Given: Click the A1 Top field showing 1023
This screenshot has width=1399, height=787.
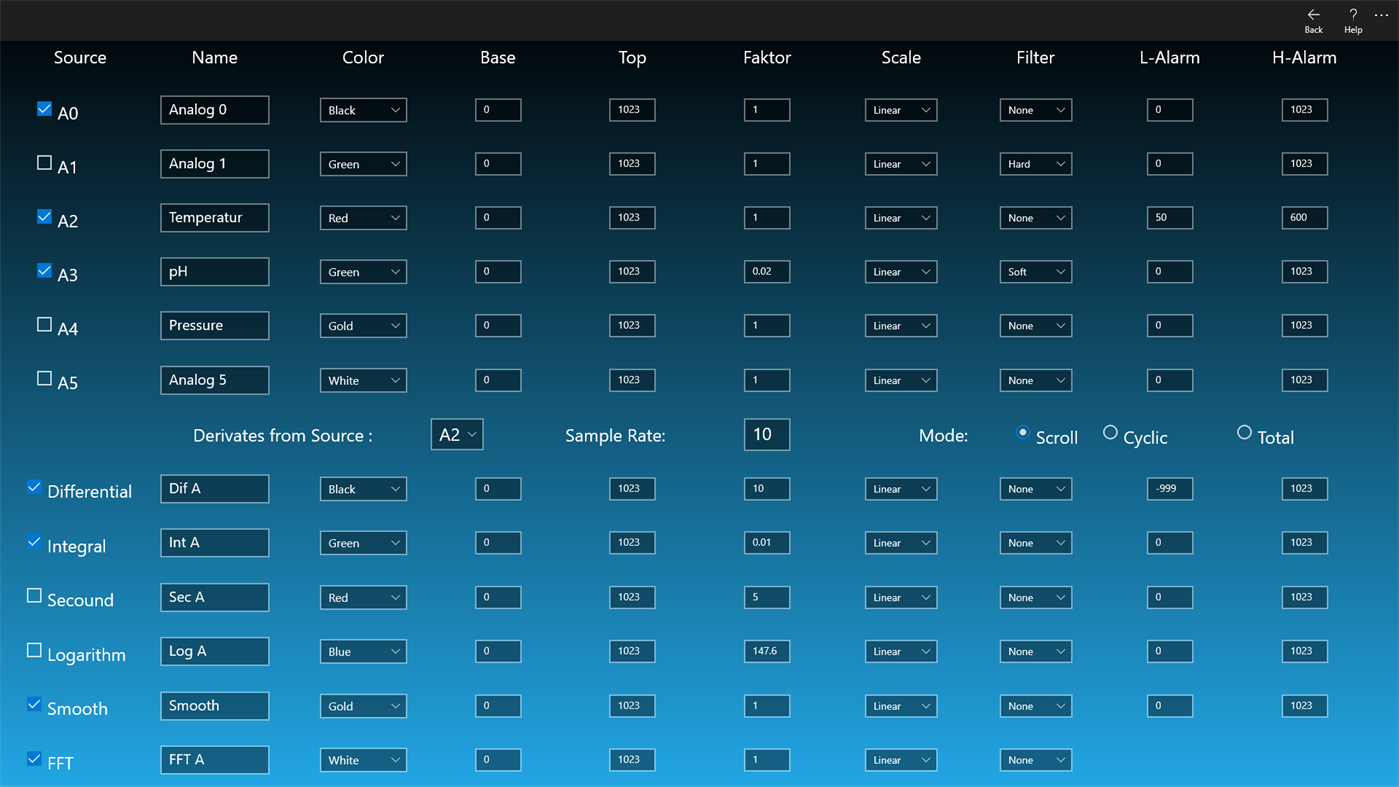Looking at the screenshot, I should pyautogui.click(x=632, y=164).
